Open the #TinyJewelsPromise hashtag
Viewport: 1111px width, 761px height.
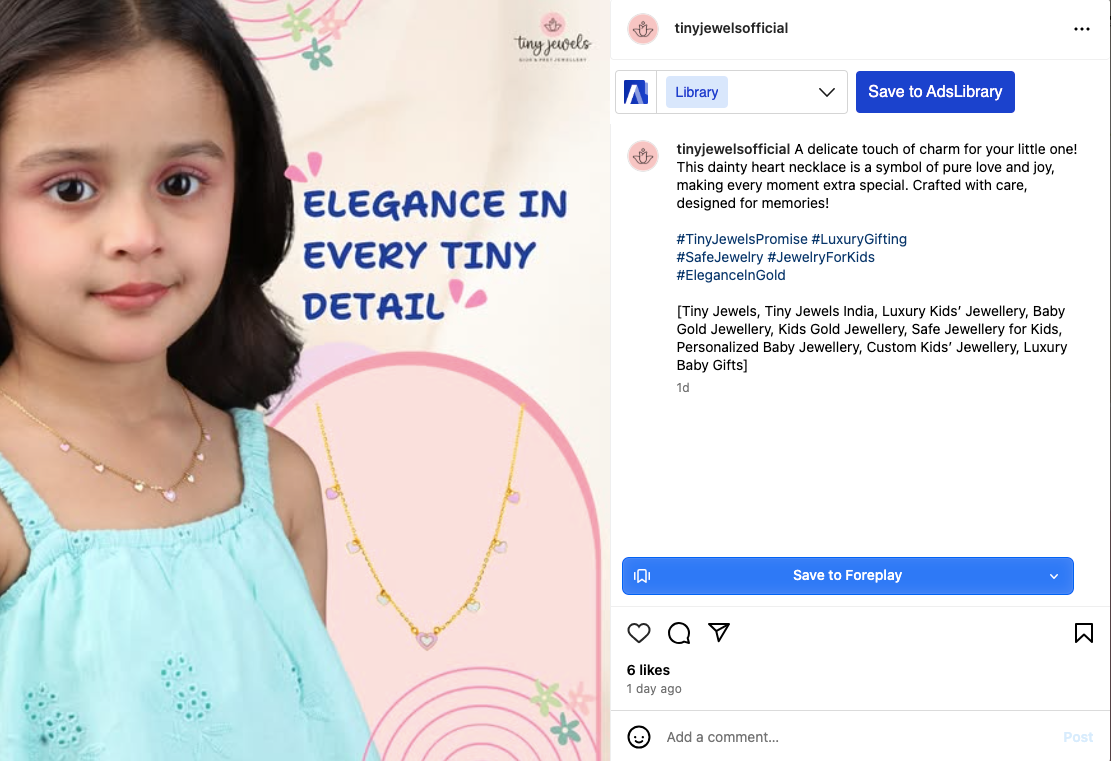coord(742,239)
